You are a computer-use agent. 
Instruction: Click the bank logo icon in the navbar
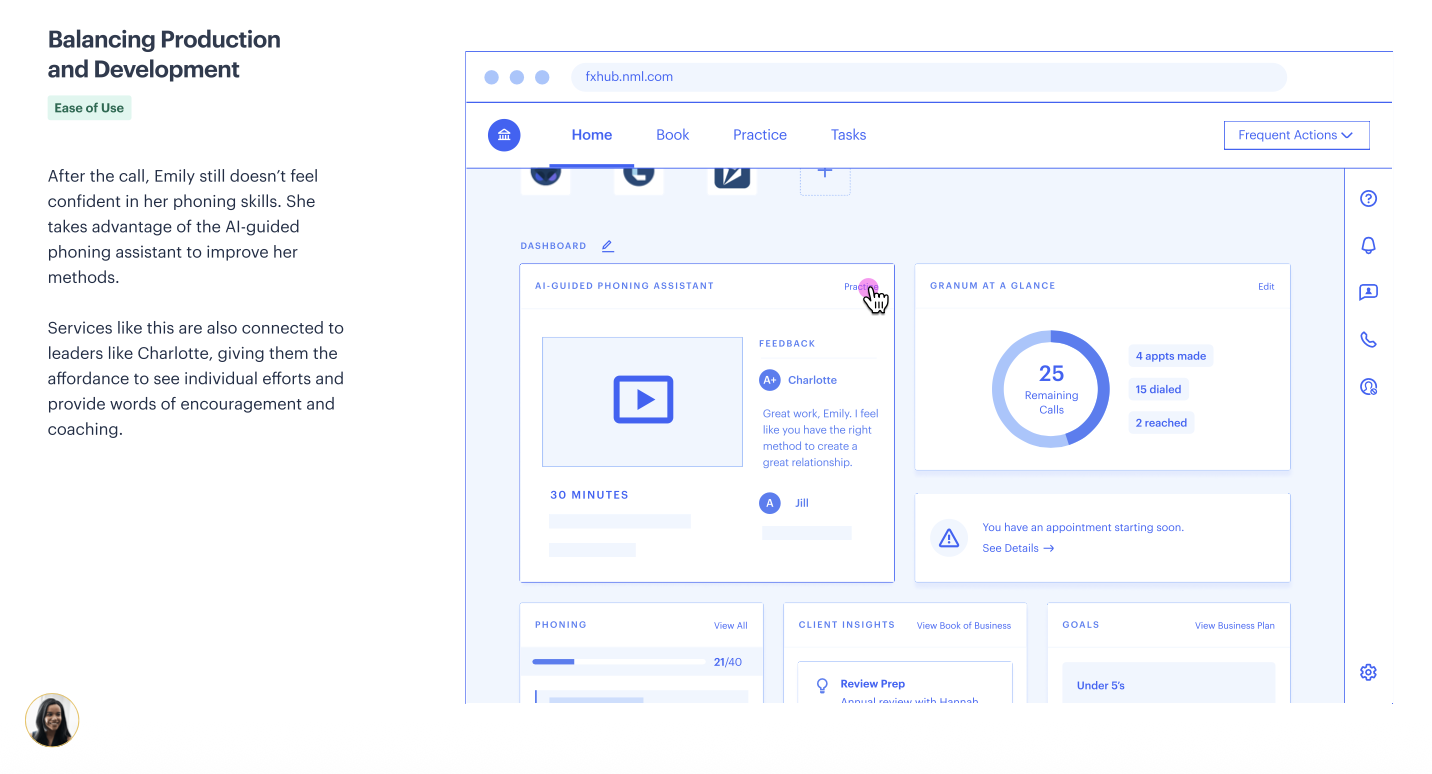pyautogui.click(x=504, y=135)
